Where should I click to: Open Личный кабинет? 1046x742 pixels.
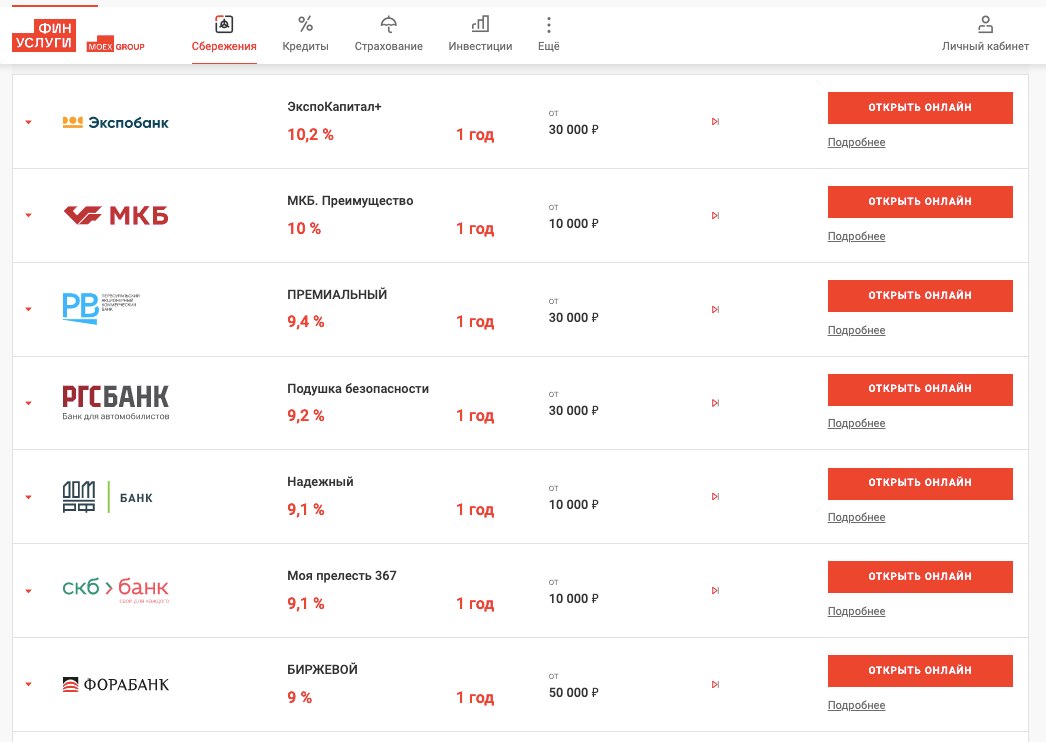(985, 34)
